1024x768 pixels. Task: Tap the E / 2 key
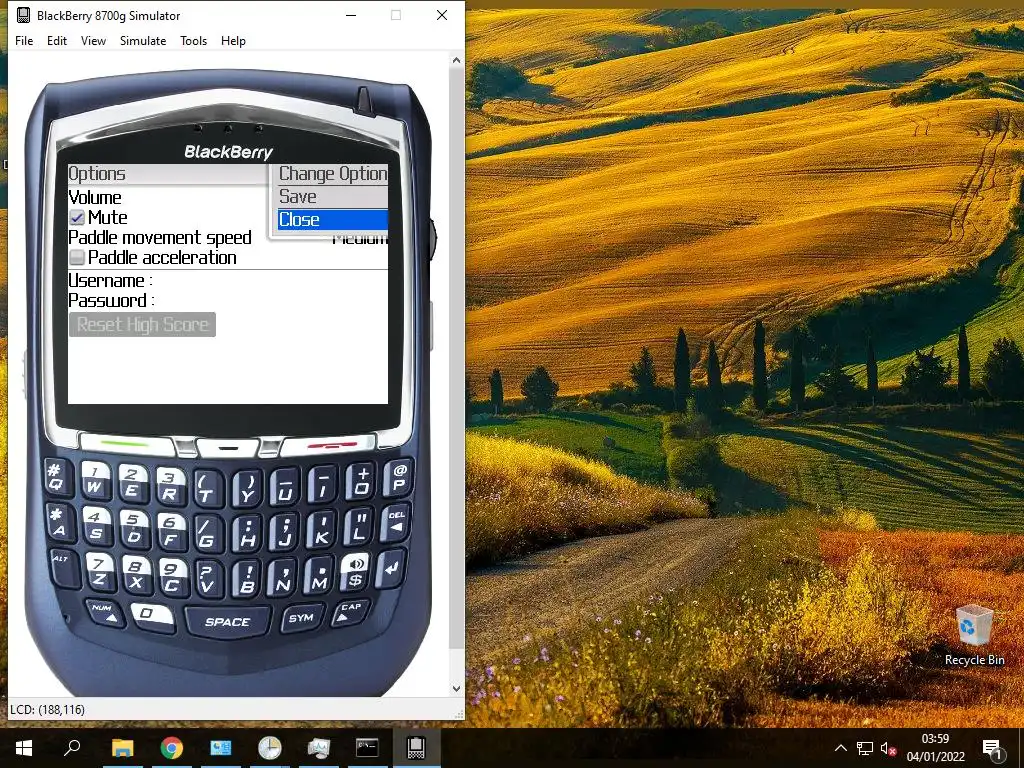pyautogui.click(x=132, y=483)
